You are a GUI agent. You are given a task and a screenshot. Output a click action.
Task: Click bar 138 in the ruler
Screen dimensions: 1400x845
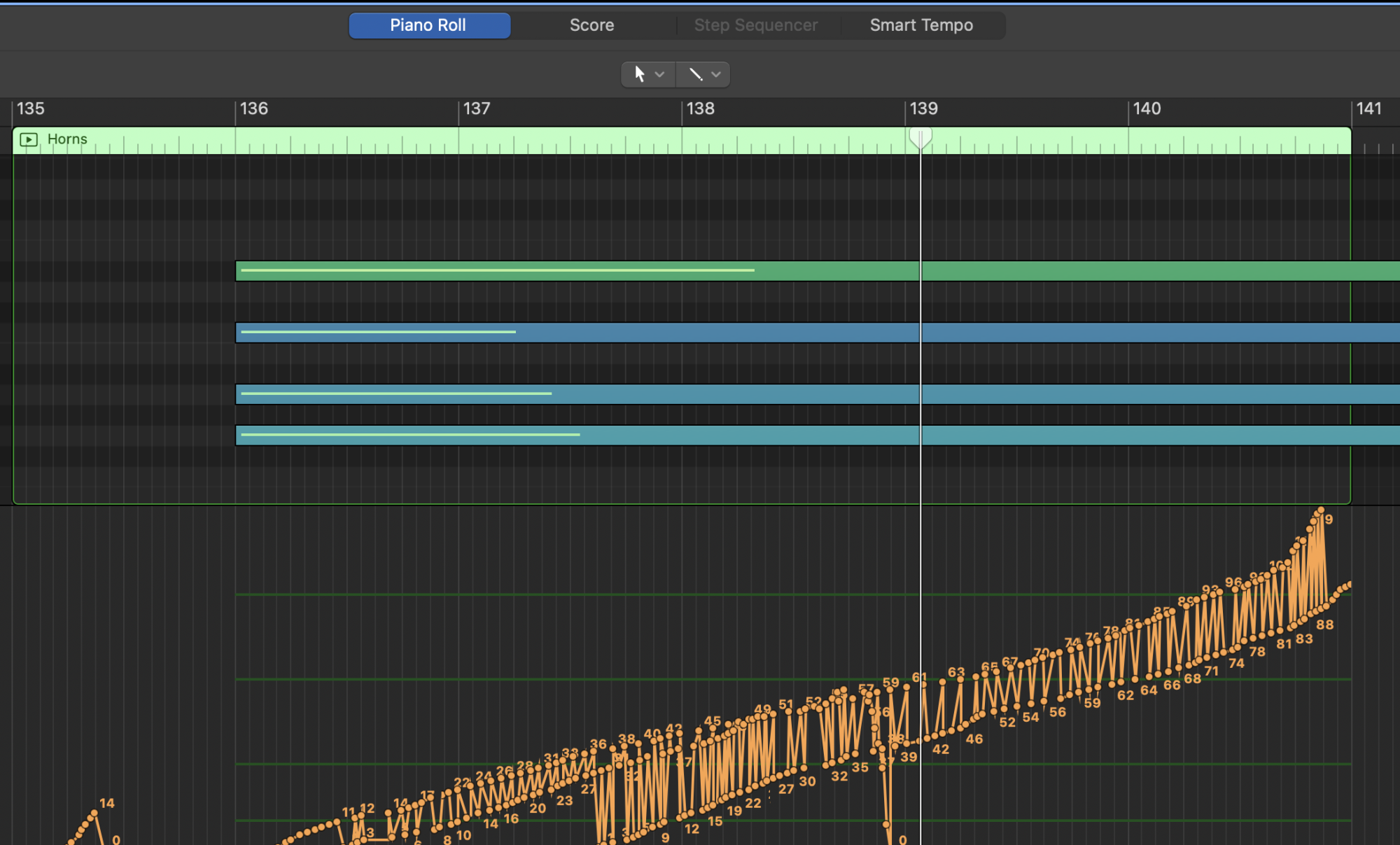(x=700, y=109)
